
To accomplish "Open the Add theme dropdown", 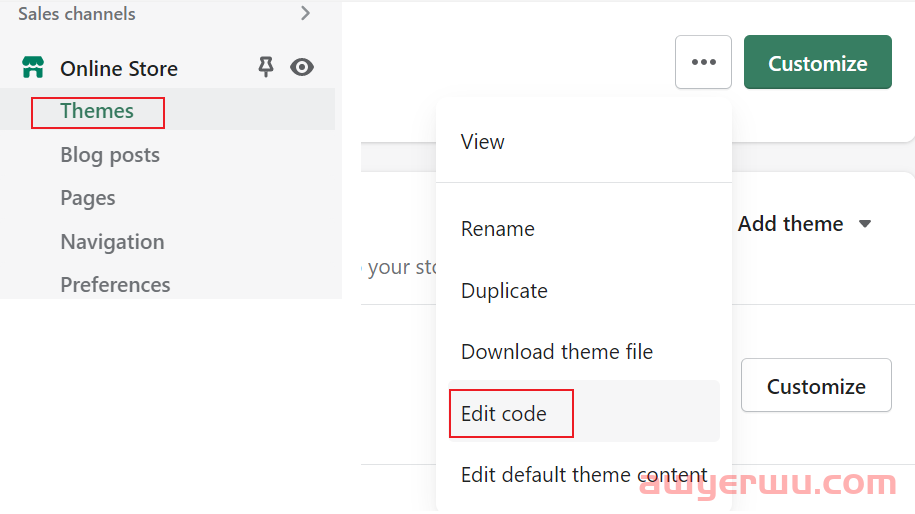I will coord(790,224).
